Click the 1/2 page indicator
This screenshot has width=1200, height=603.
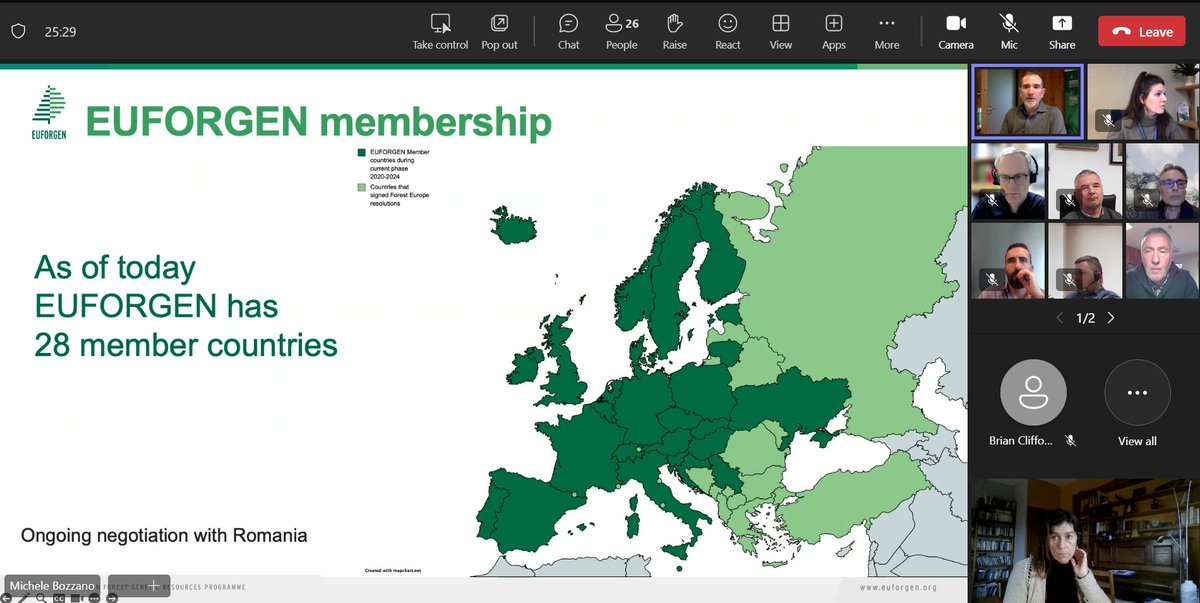[x=1085, y=318]
